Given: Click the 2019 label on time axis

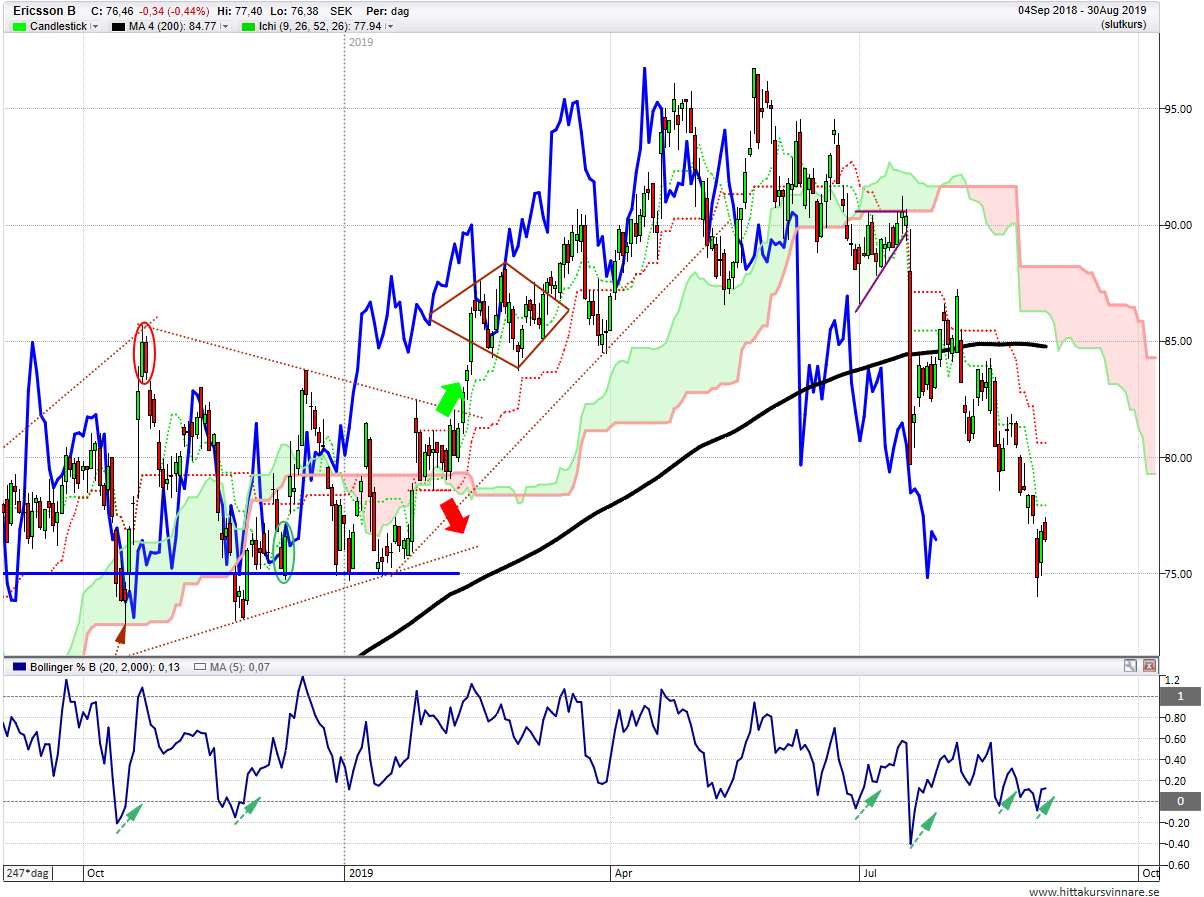Looking at the screenshot, I should [360, 873].
